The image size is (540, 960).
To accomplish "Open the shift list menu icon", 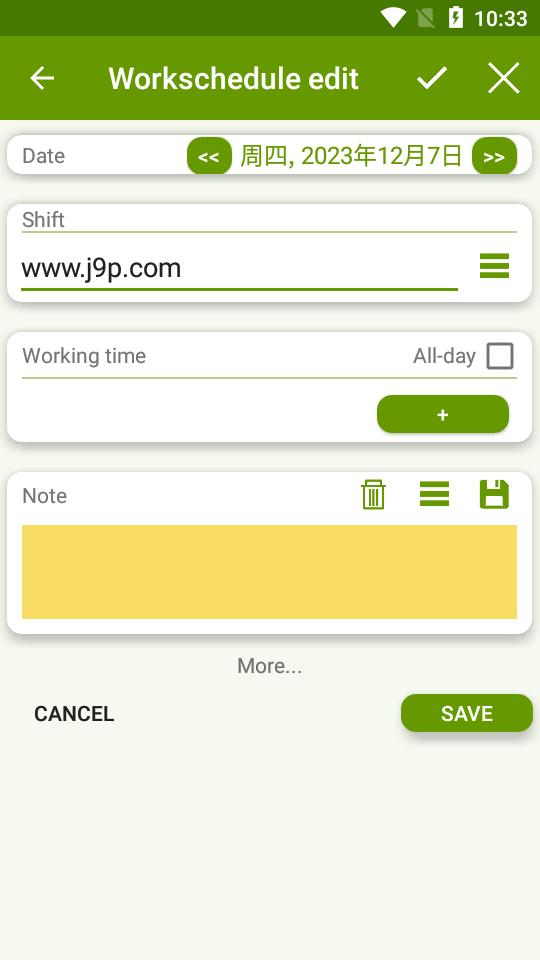I will (495, 266).
